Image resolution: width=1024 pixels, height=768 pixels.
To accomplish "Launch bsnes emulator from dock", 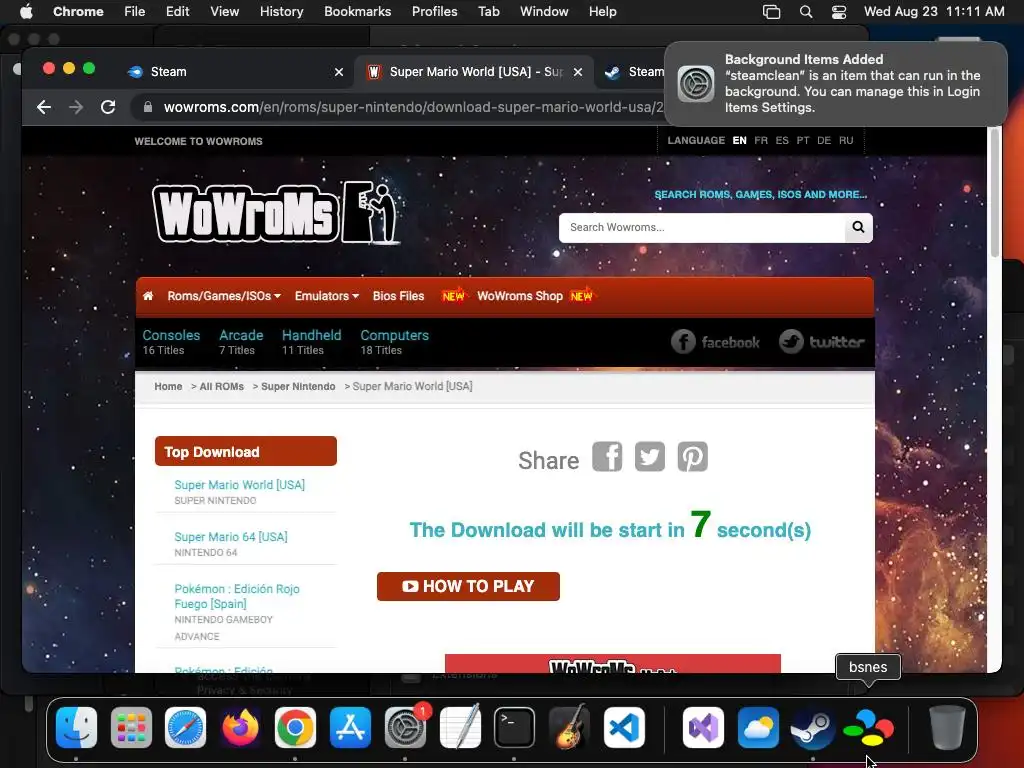I will pos(868,728).
